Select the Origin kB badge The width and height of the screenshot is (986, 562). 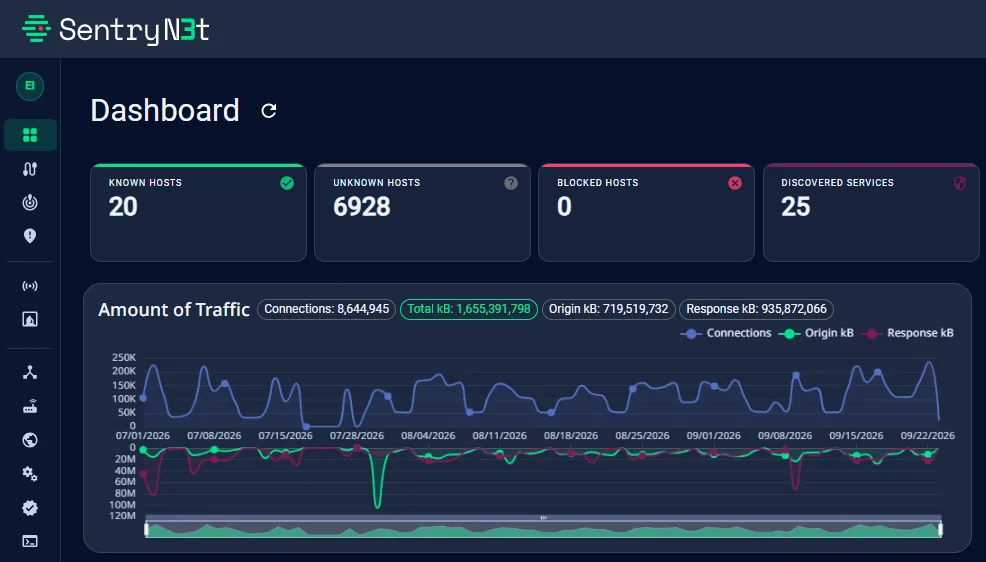click(609, 309)
